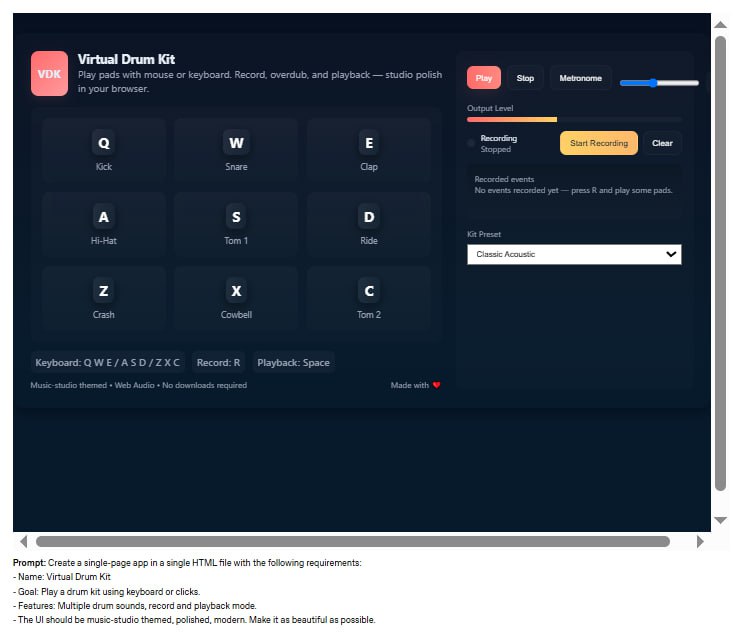The image size is (746, 635).
Task: Hit the Kick pad labeled Q
Action: tap(104, 151)
